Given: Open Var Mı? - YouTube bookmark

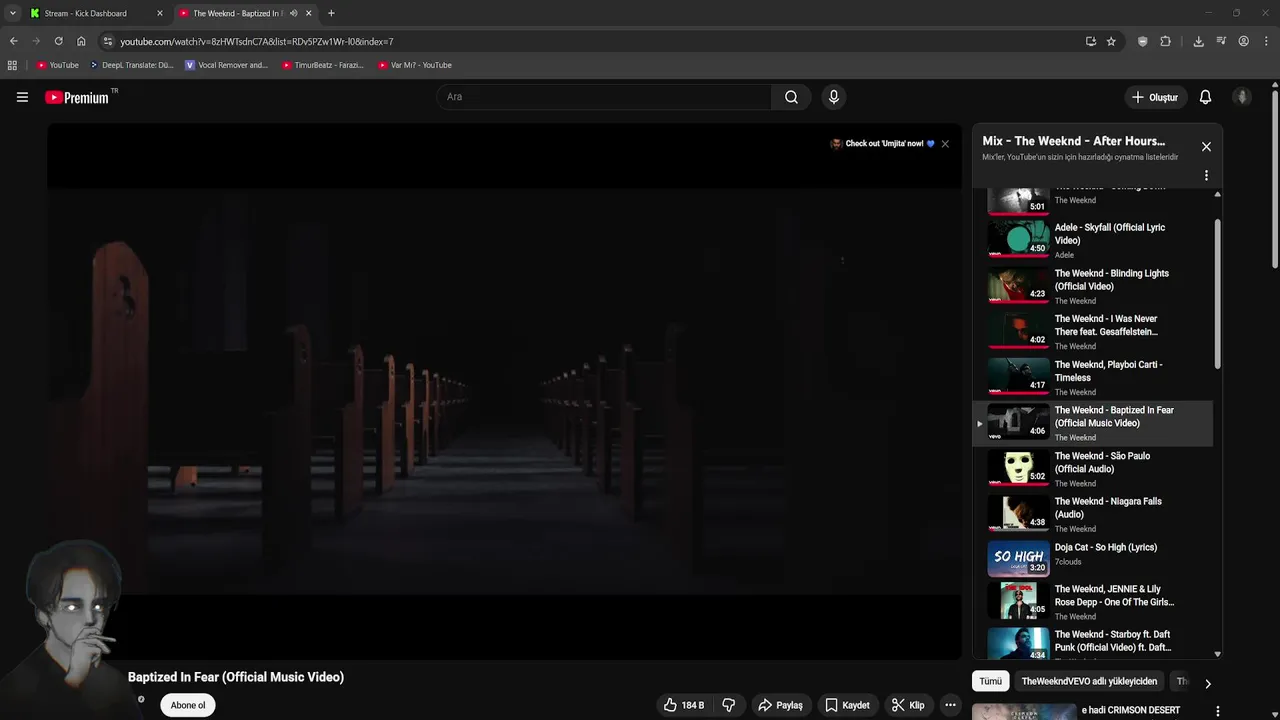Looking at the screenshot, I should click(415, 65).
